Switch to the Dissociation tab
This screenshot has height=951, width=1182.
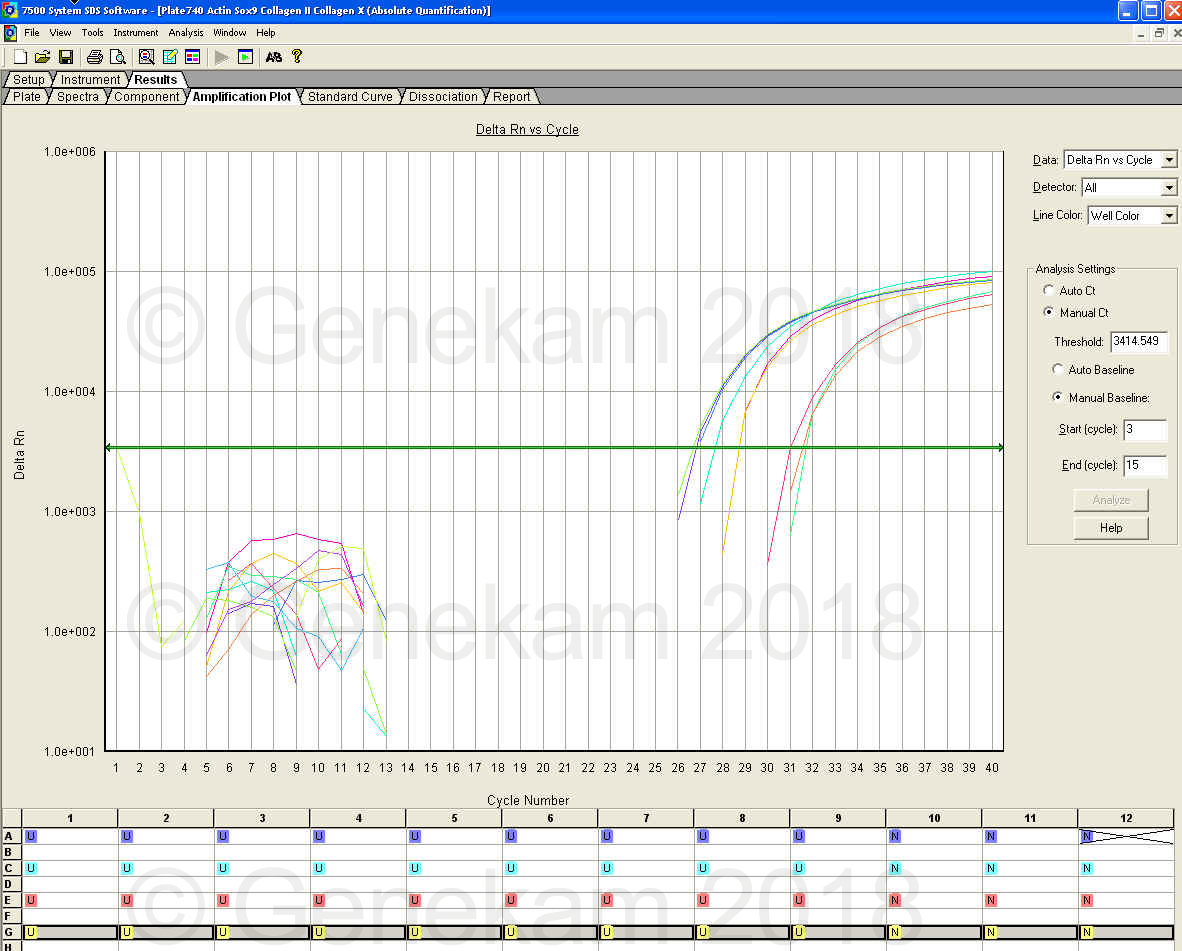[x=443, y=97]
